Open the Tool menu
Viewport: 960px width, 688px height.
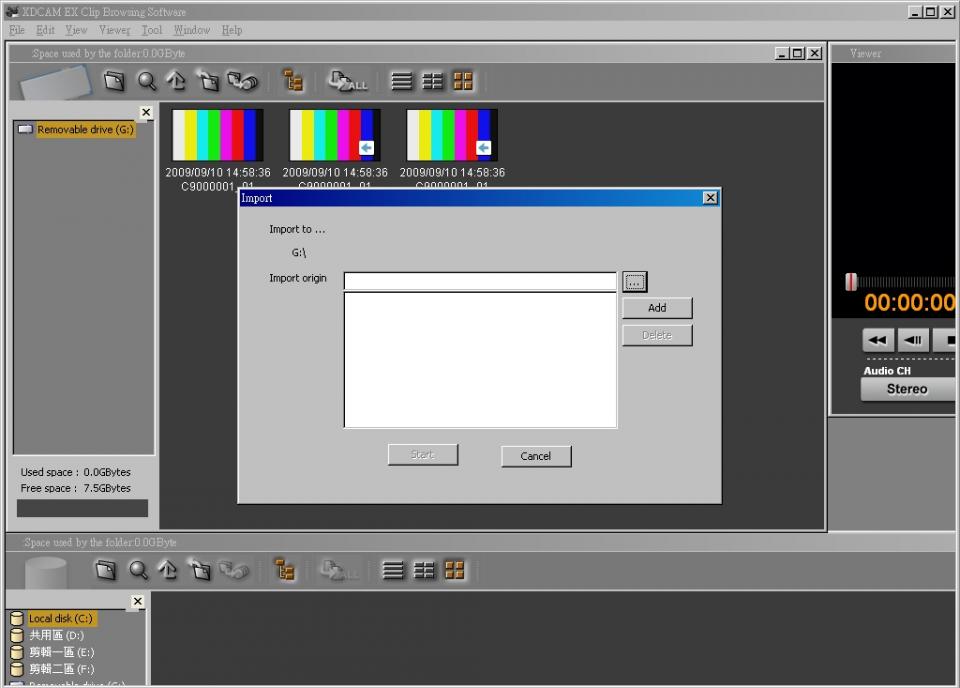pos(152,30)
